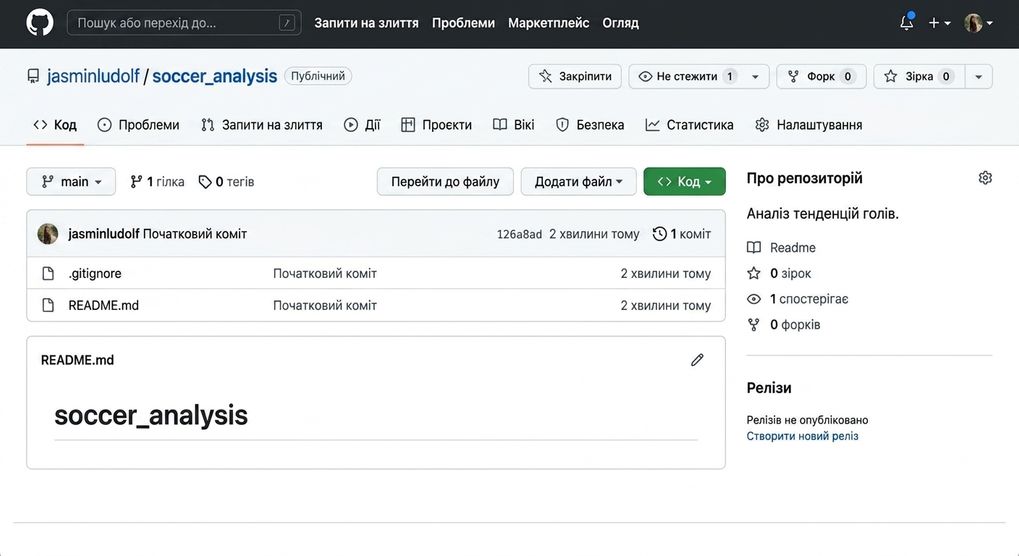Switch to the Дії tab
1019x556 pixels.
(x=362, y=125)
